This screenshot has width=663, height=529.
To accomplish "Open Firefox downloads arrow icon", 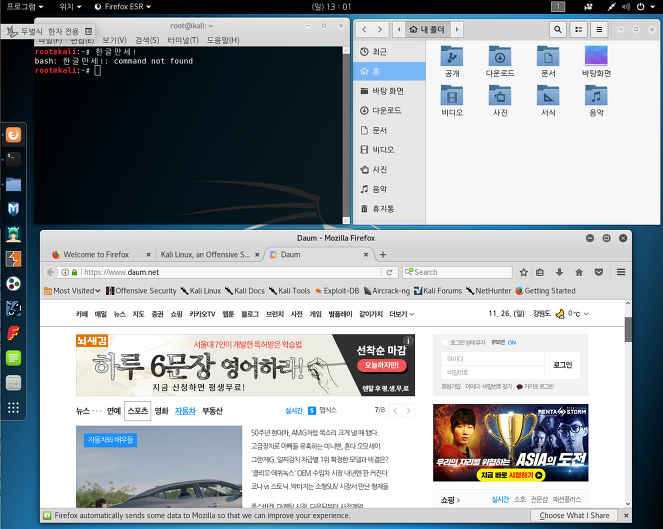I will 559,272.
